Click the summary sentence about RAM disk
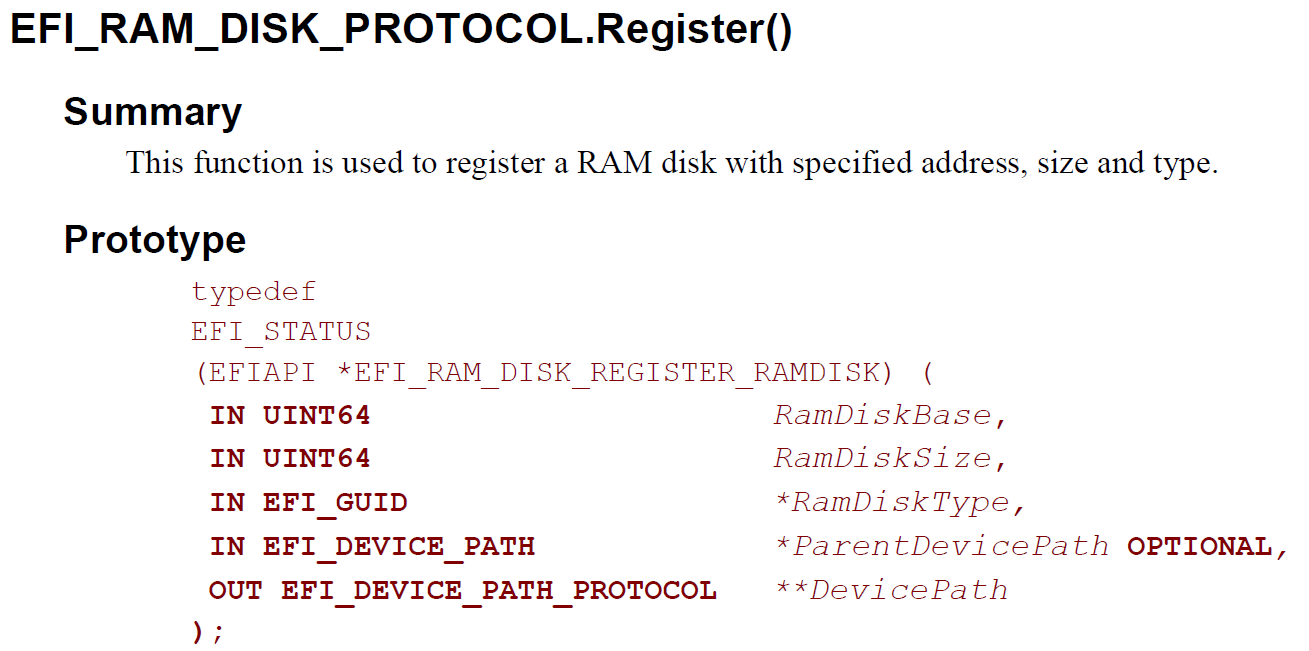The height and width of the screenshot is (651, 1309). 672,163
